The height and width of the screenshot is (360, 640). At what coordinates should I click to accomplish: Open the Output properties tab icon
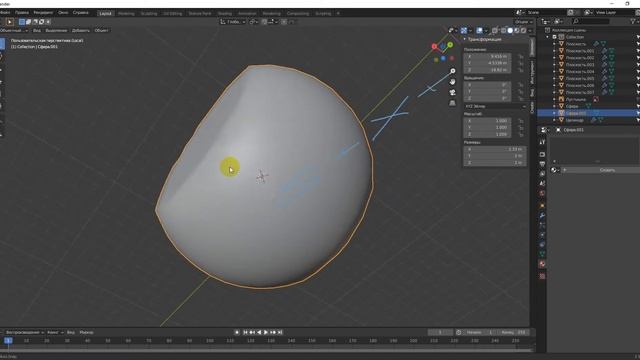[x=542, y=164]
